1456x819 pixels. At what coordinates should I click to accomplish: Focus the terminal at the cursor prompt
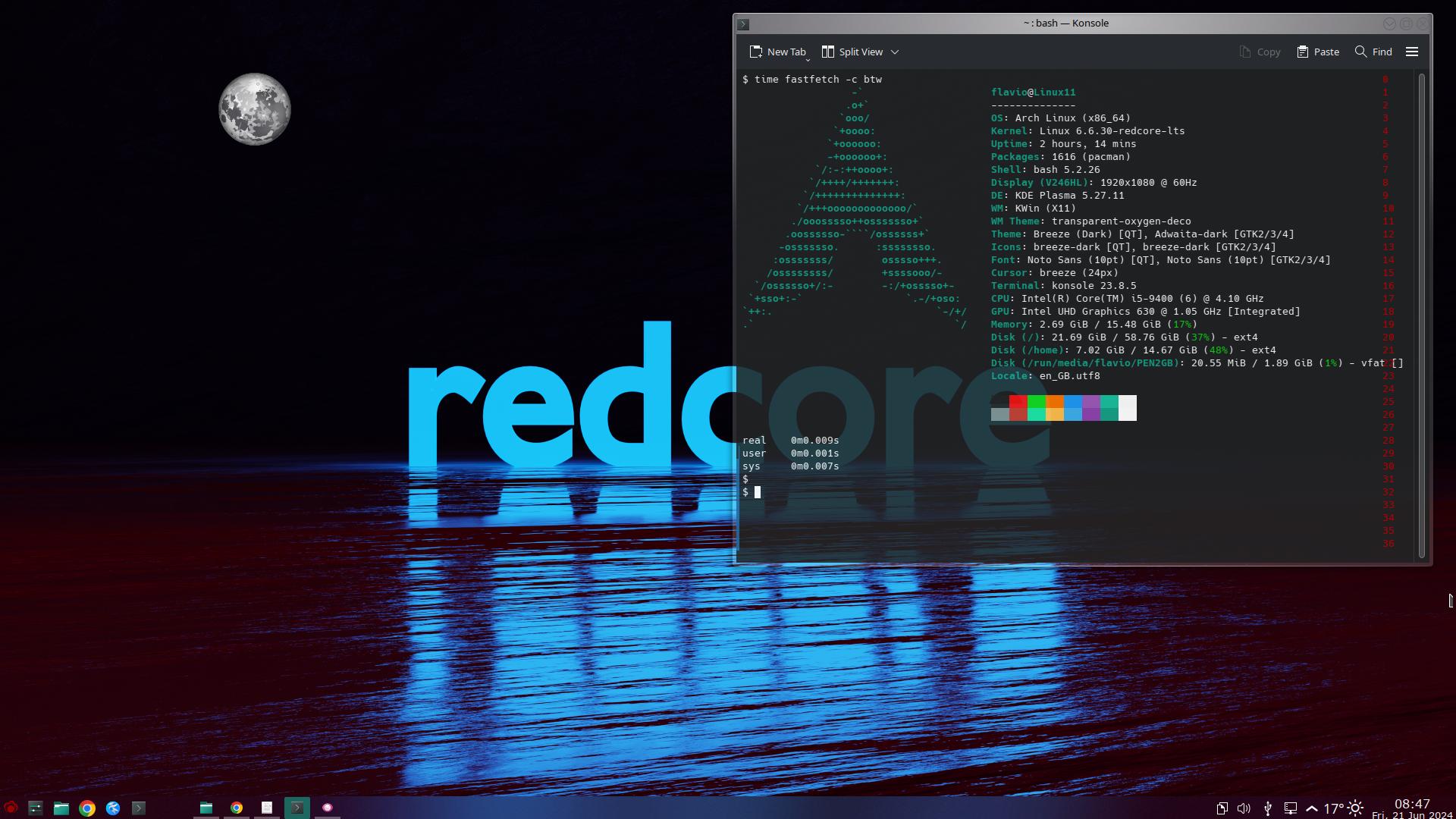[757, 492]
